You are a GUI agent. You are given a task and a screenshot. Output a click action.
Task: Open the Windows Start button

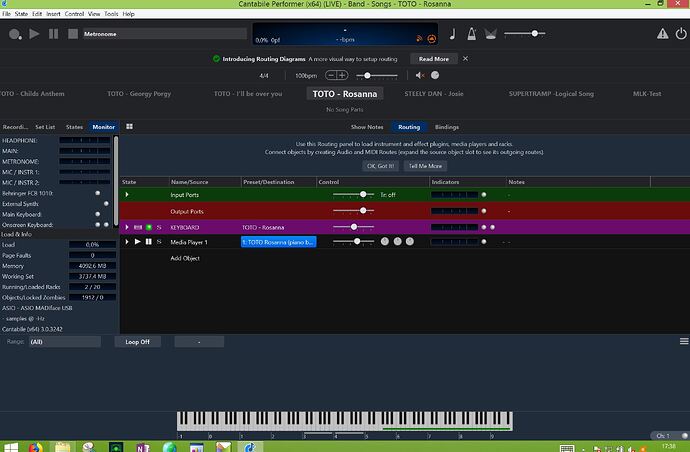click(11, 448)
